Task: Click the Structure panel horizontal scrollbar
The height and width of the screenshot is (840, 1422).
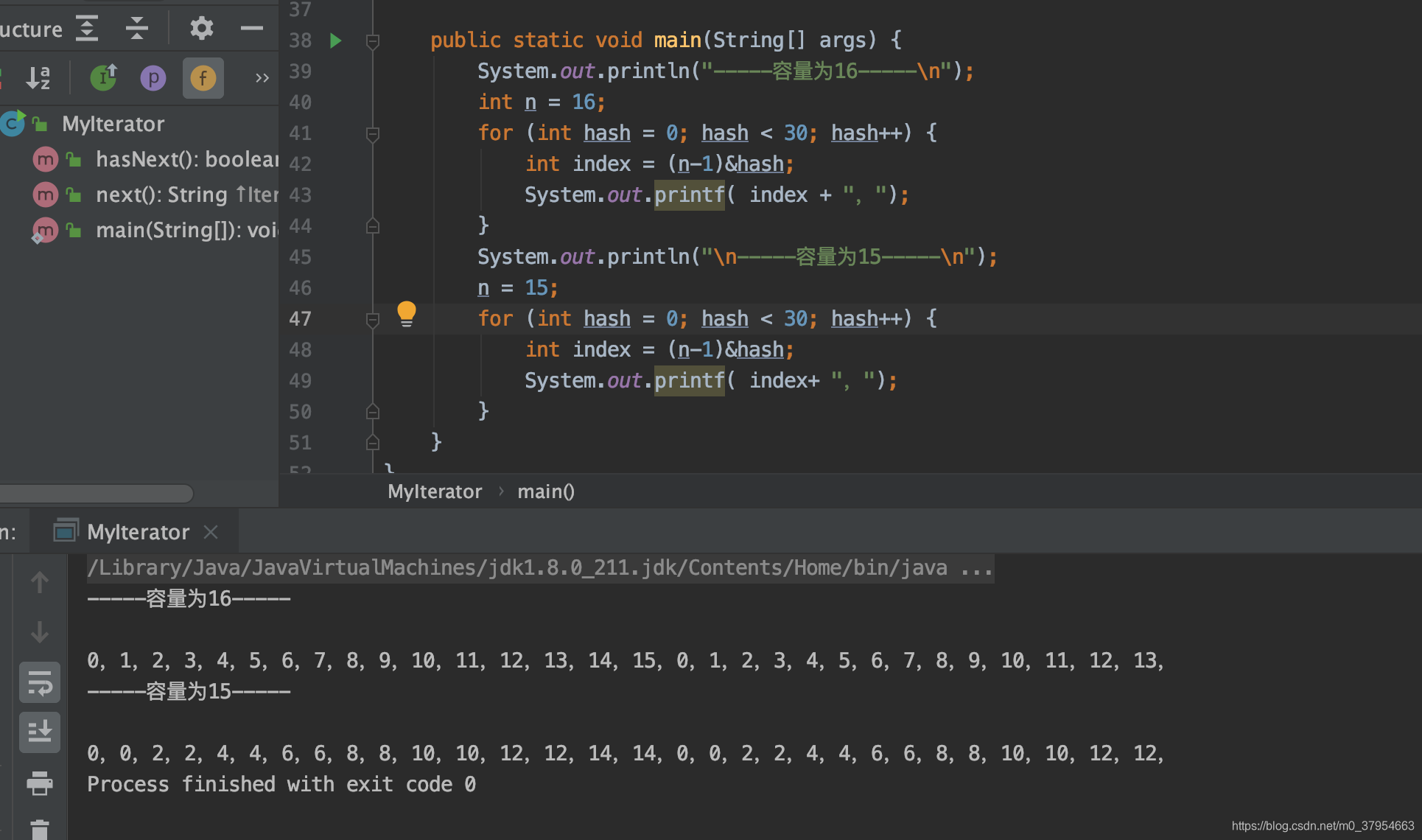Action: 97,493
